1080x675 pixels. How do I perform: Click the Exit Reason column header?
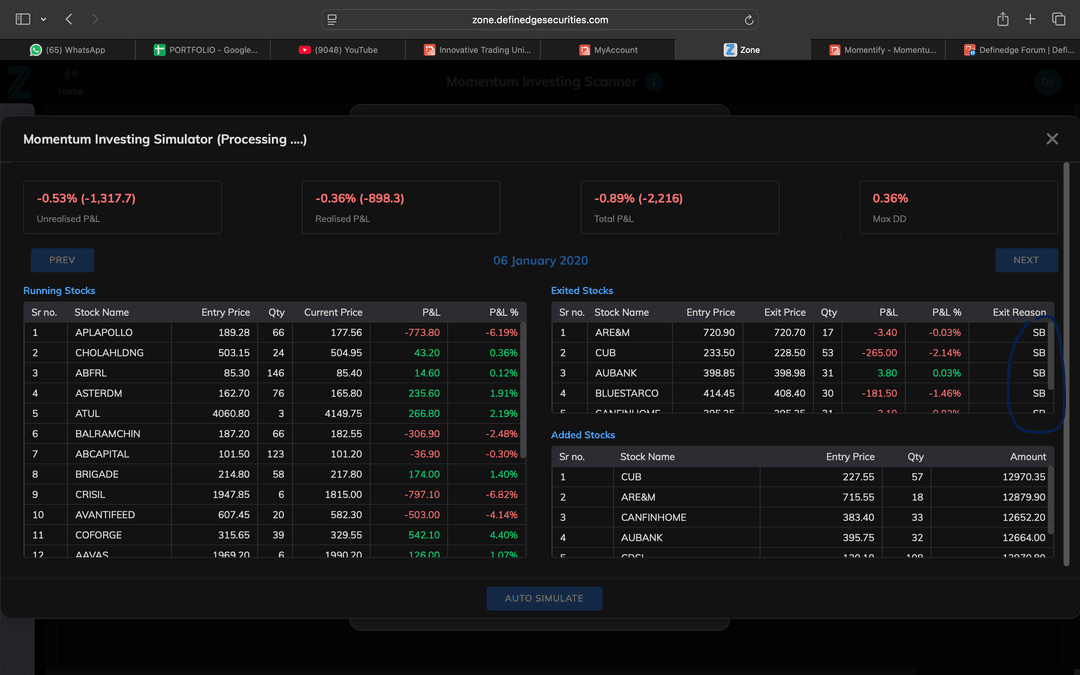tap(1019, 312)
